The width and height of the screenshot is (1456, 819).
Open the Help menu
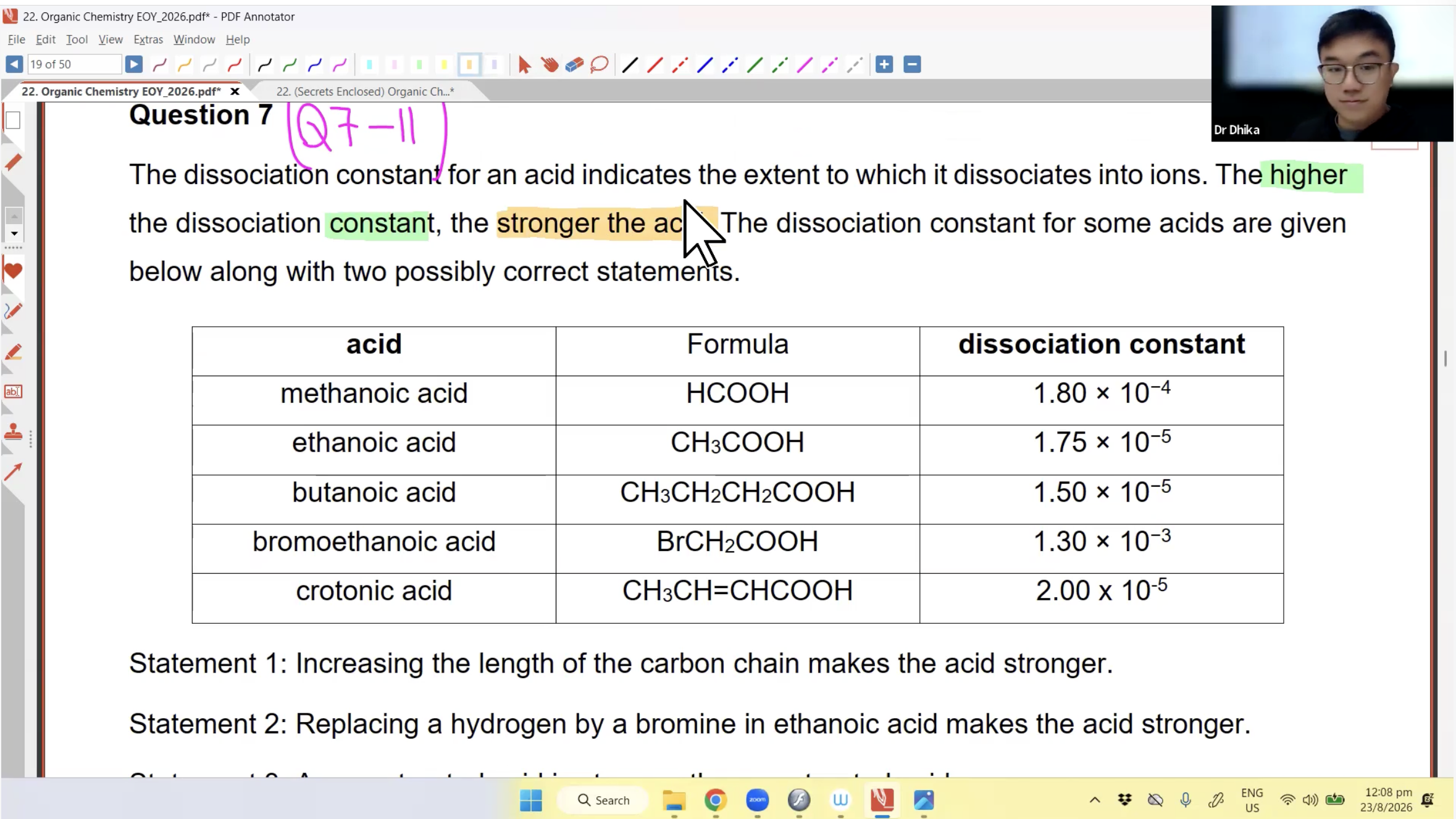[x=238, y=40]
